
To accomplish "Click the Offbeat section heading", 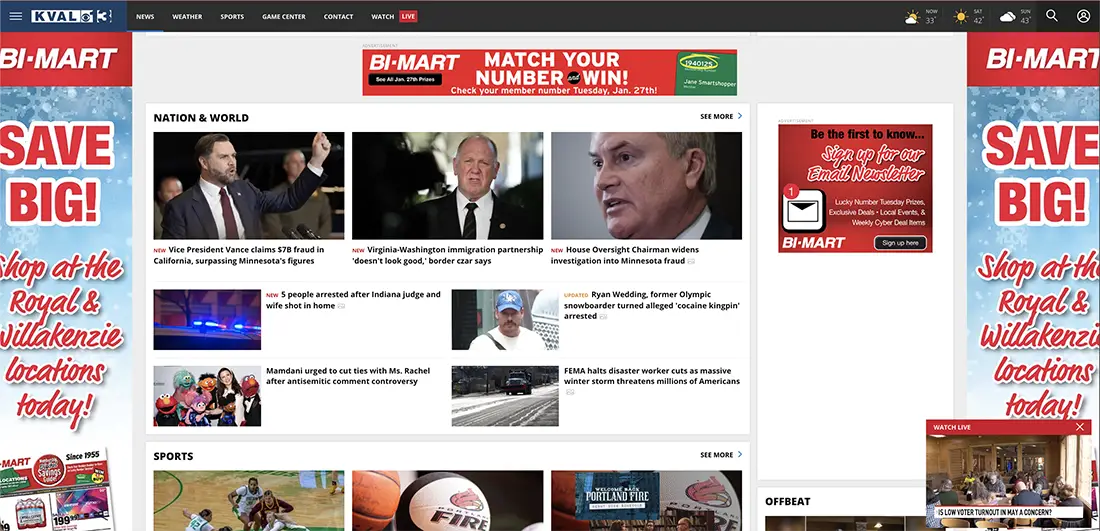I will click(x=788, y=502).
